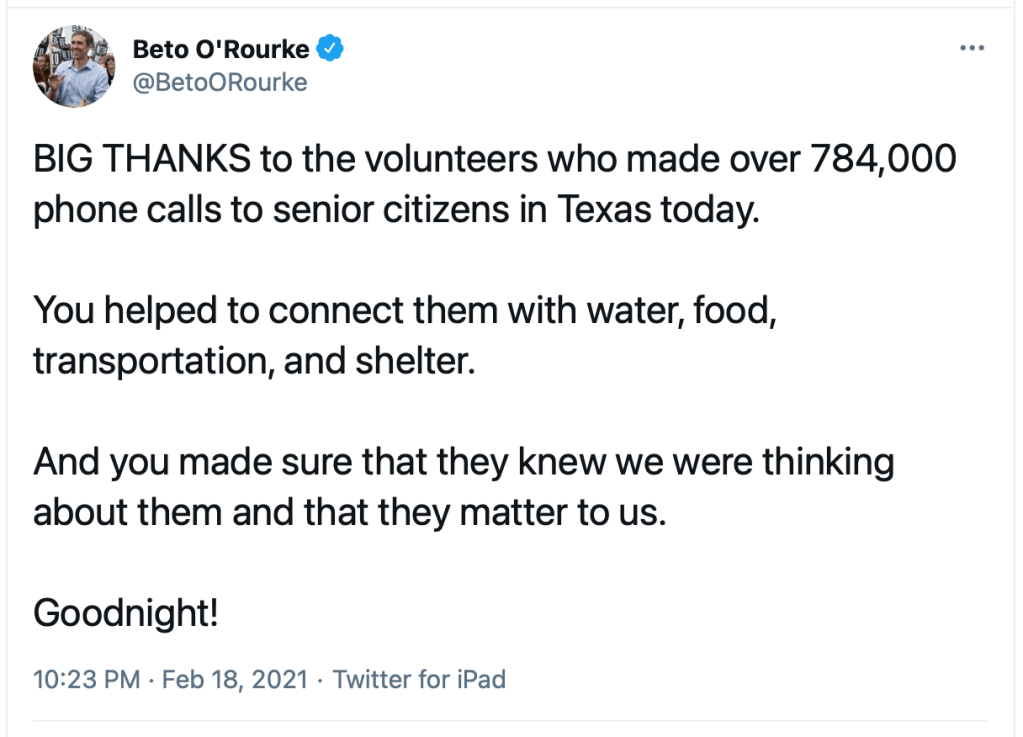The height and width of the screenshot is (737, 1023).
Task: Click the 10:23 PM timestamp
Action: click(x=86, y=680)
